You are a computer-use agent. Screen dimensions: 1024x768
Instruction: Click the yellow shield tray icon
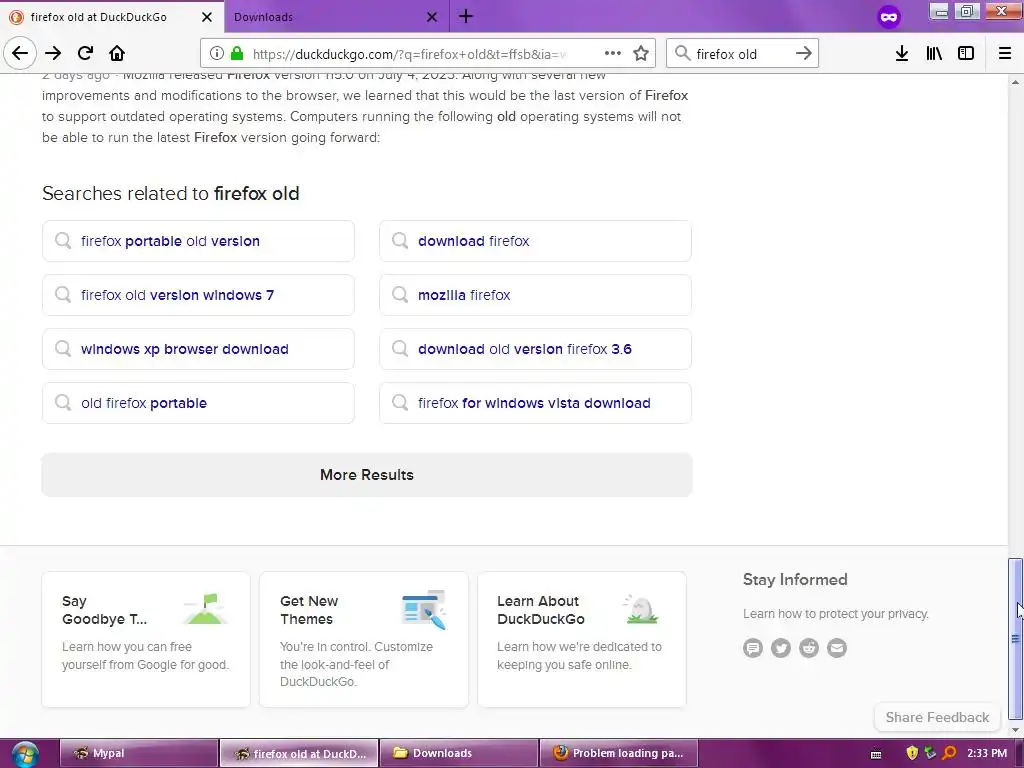click(x=912, y=753)
